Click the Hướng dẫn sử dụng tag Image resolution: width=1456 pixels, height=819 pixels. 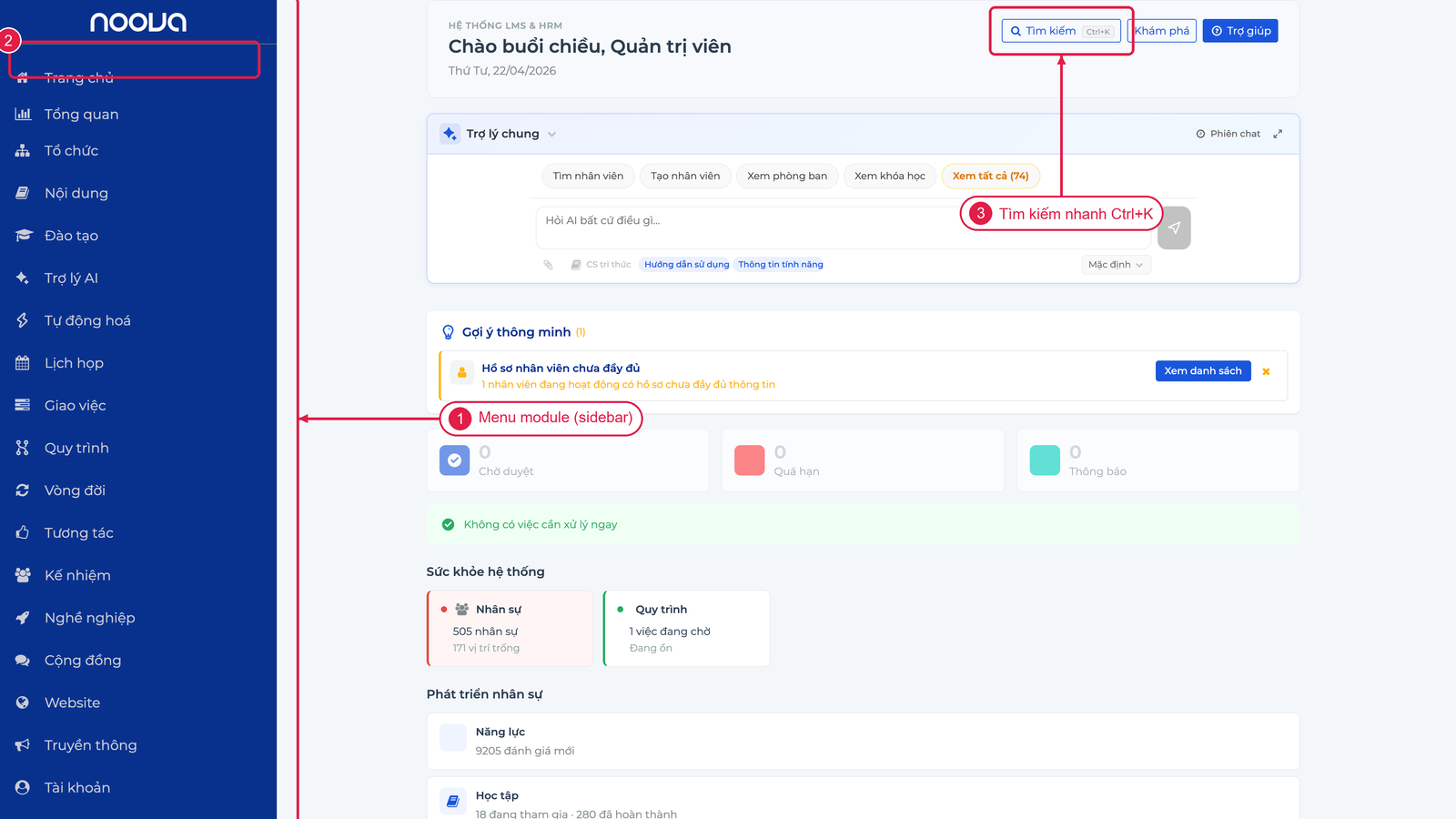[x=687, y=265]
